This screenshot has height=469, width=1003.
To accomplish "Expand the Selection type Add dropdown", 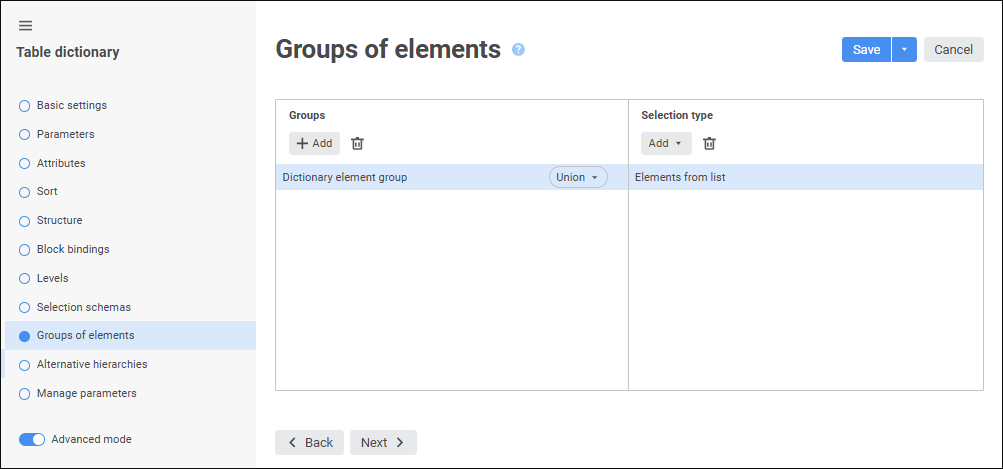I will [666, 143].
